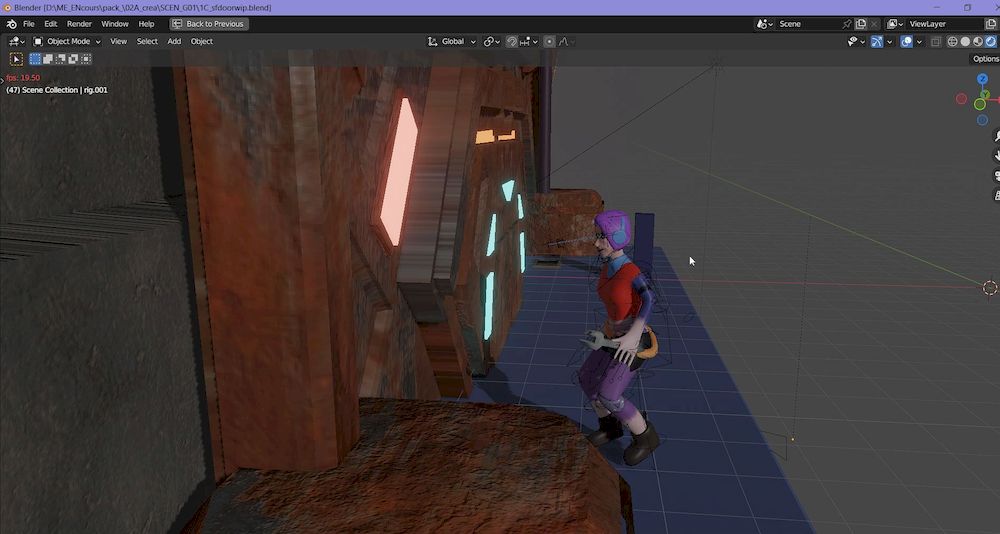Switch to Solid viewport shading
The height and width of the screenshot is (534, 1000).
click(x=965, y=42)
